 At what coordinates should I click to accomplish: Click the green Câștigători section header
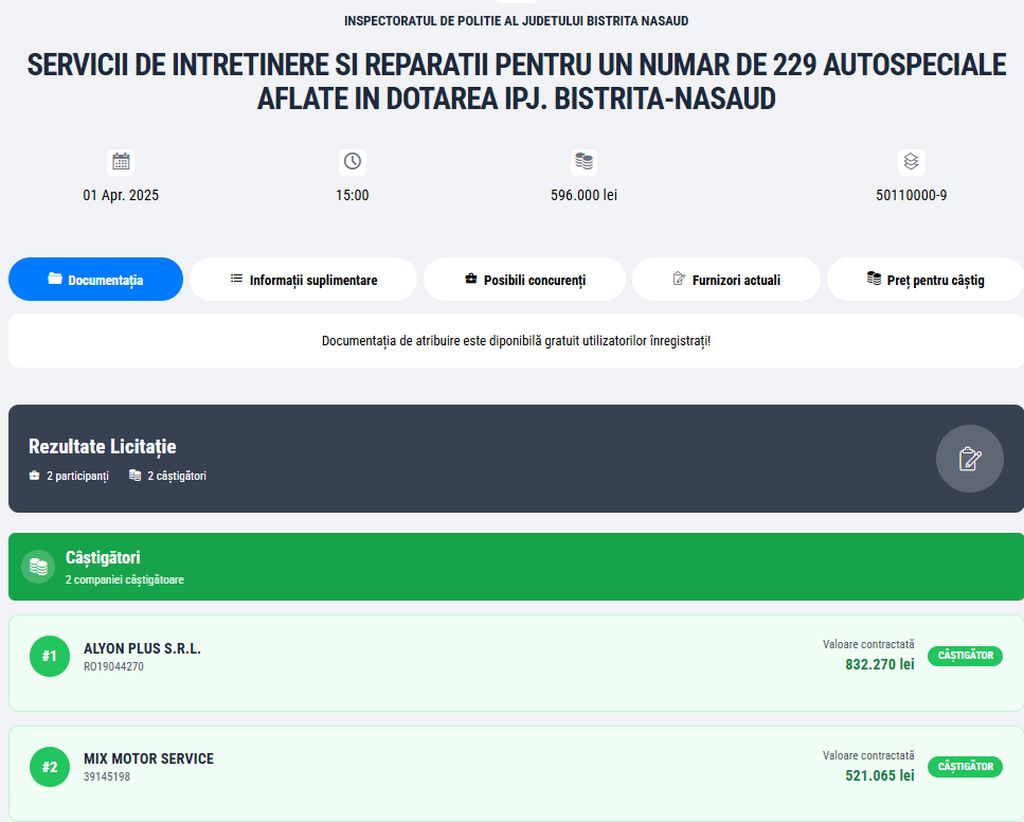[x=516, y=567]
